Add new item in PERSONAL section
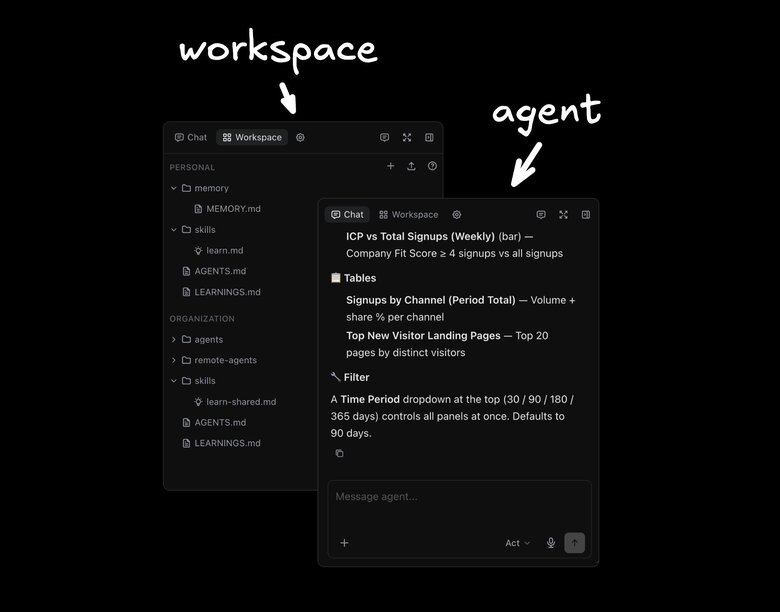The height and width of the screenshot is (612, 780). point(390,166)
